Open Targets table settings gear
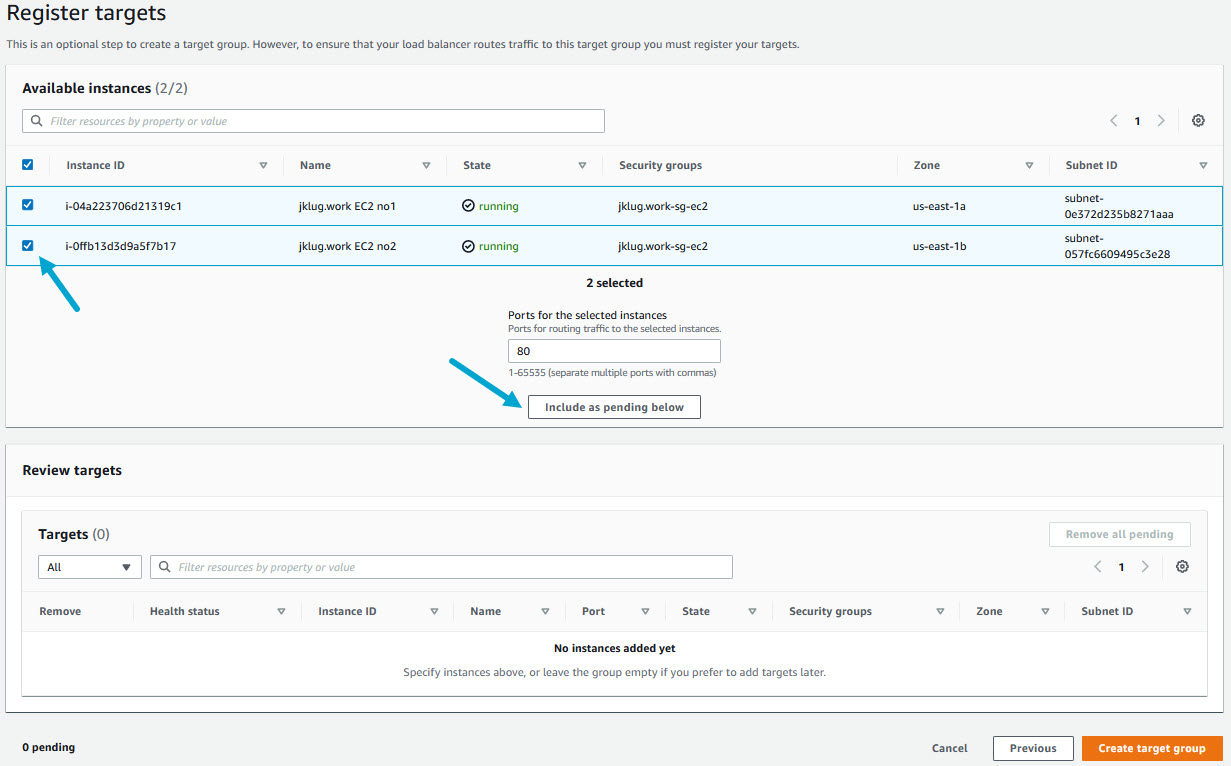 pyautogui.click(x=1182, y=567)
